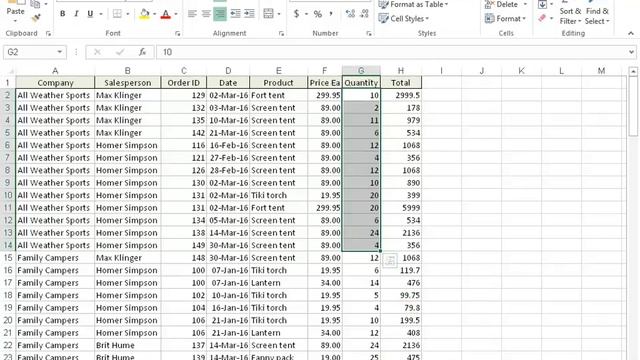Click the Quick Analysis icon below selection
Image resolution: width=640 pixels, height=360 pixels.
tap(390, 260)
